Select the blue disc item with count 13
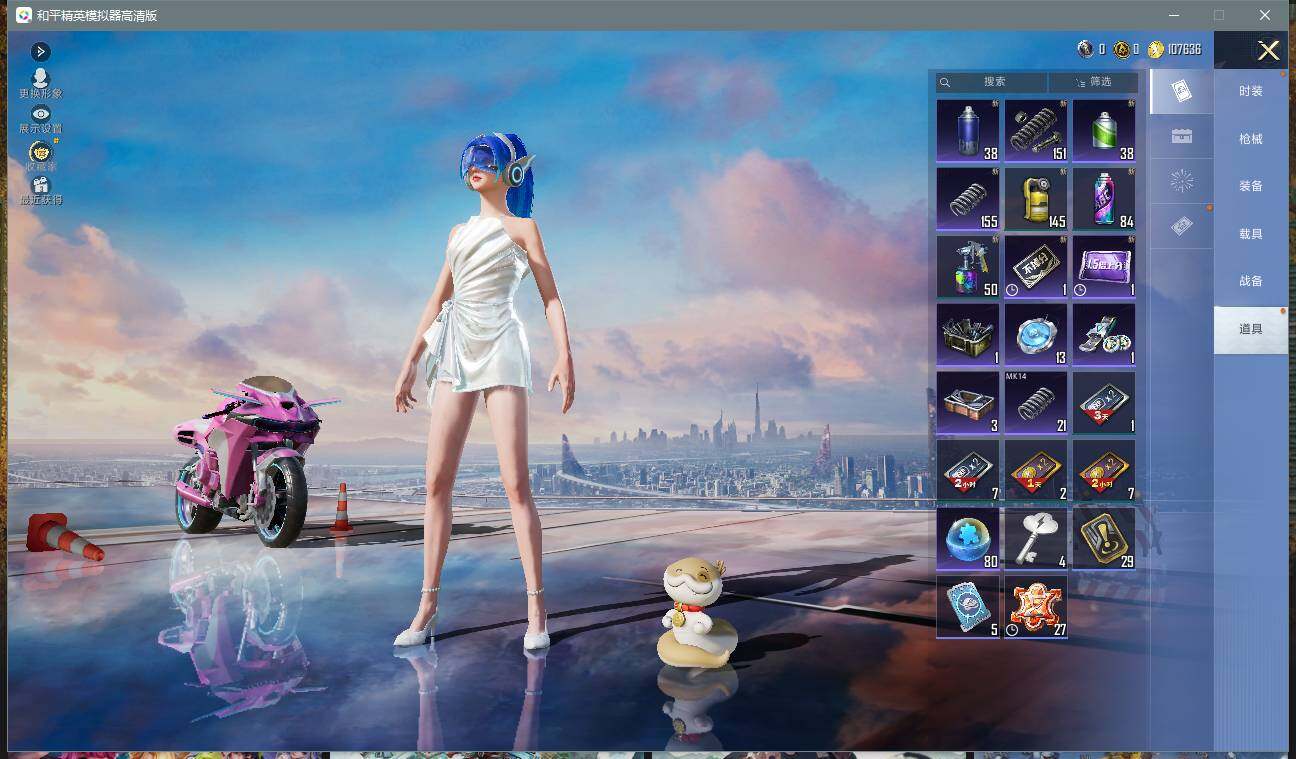The height and width of the screenshot is (759, 1296). 1036,334
